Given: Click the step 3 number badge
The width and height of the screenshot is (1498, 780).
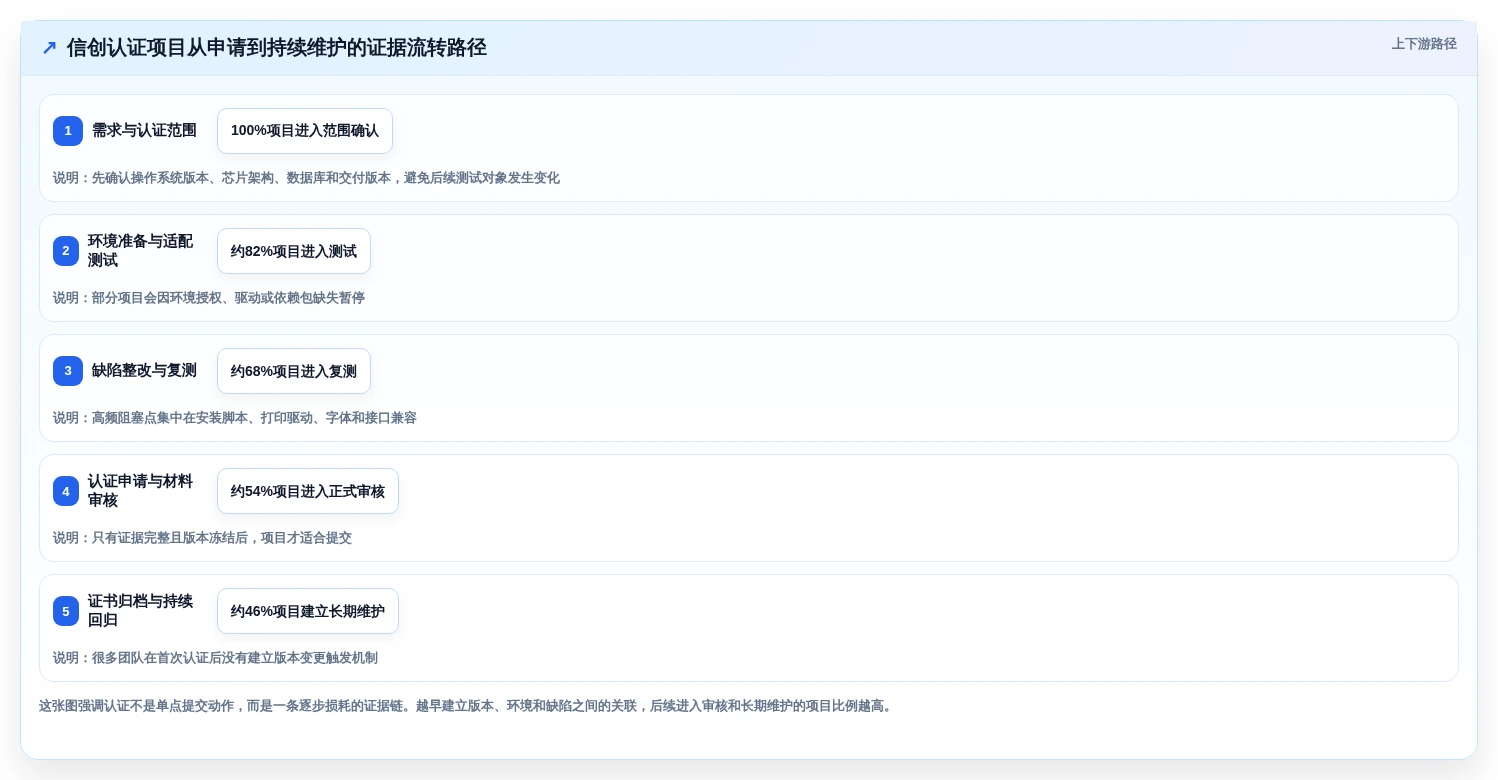Looking at the screenshot, I should (x=68, y=371).
